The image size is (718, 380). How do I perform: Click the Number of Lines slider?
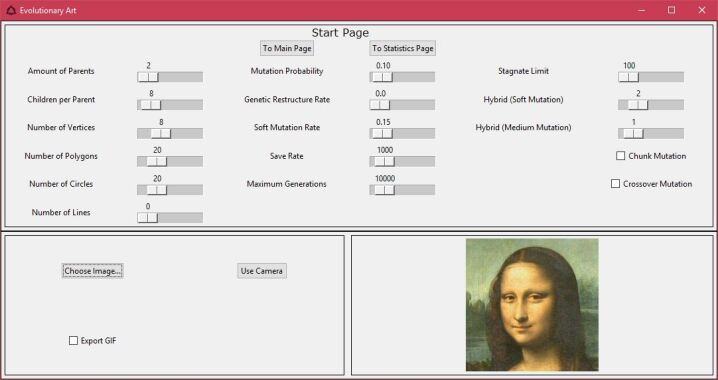(170, 217)
